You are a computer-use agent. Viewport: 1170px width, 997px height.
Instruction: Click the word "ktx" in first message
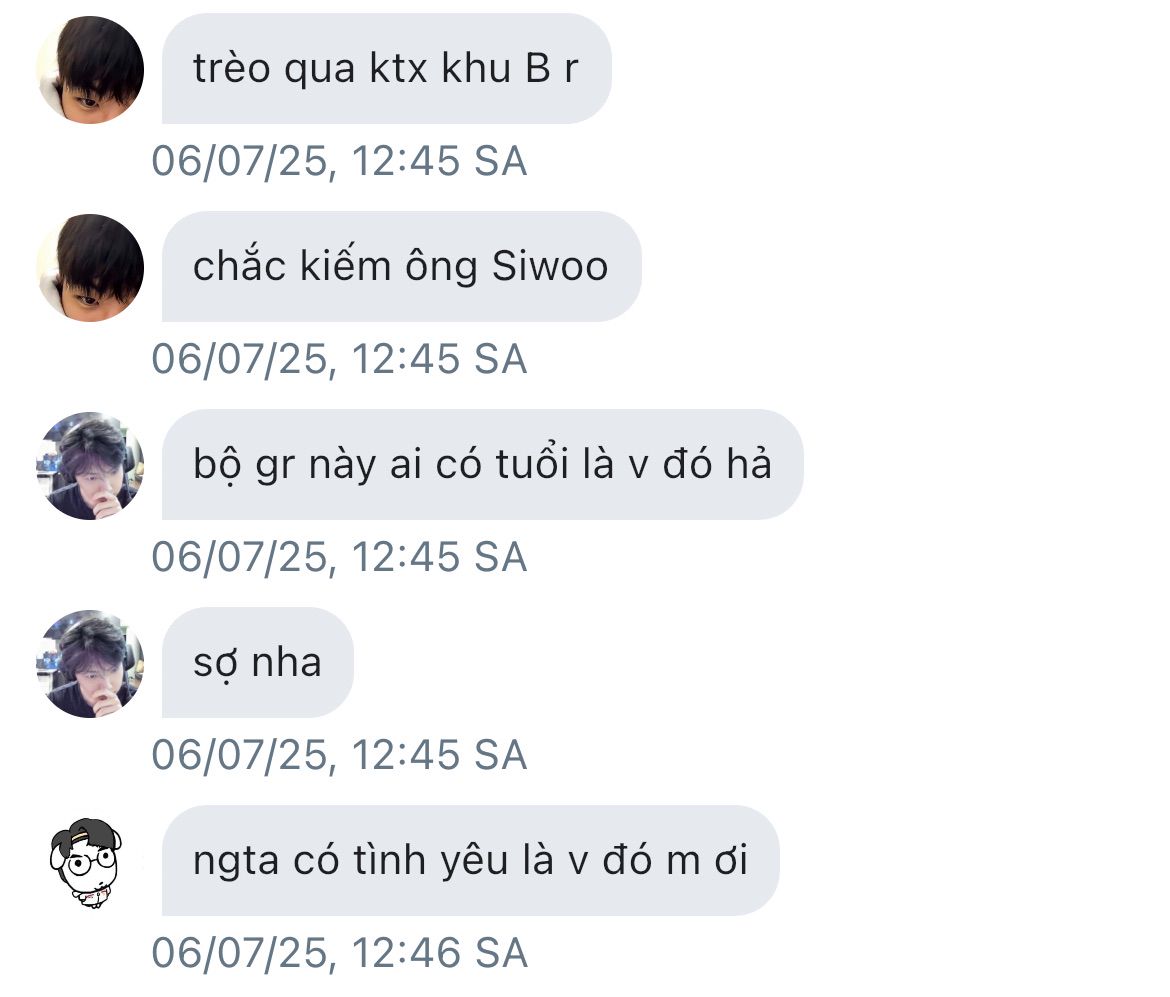pyautogui.click(x=398, y=69)
